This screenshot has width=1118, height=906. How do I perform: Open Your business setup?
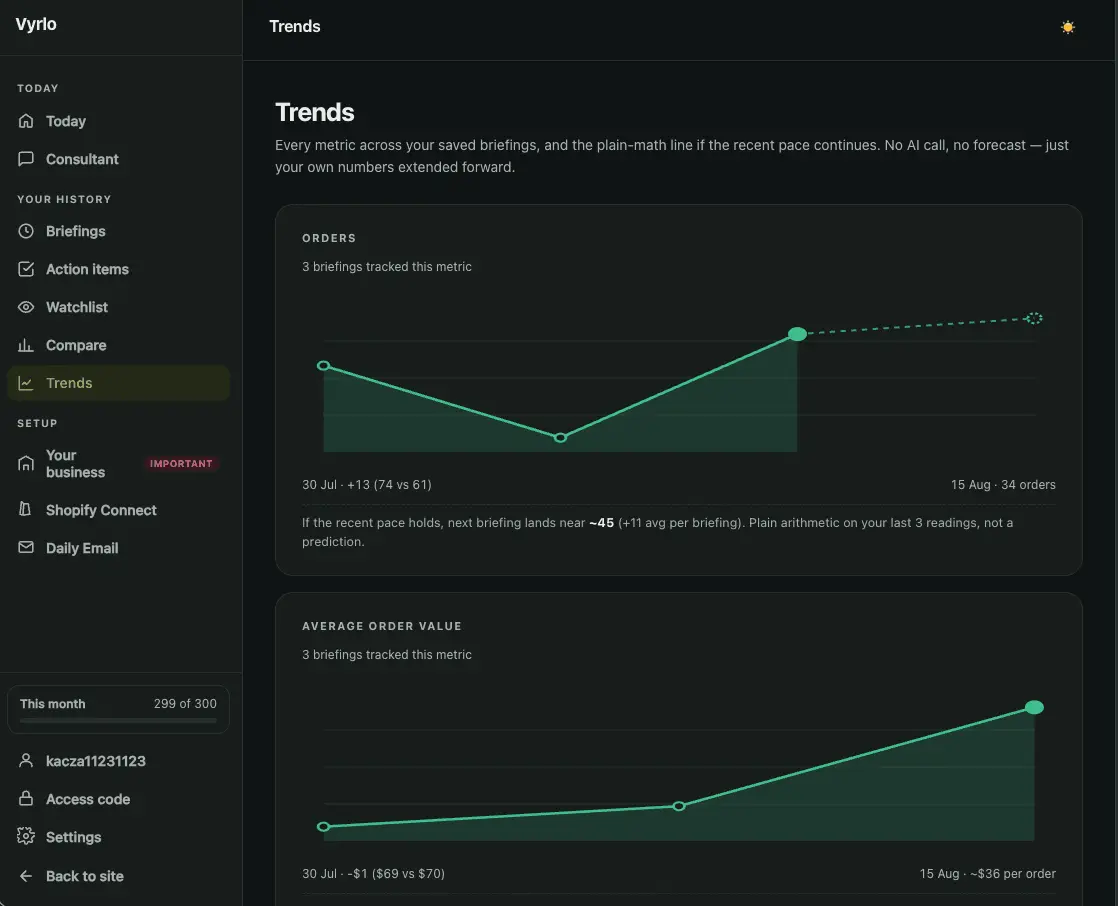point(75,463)
